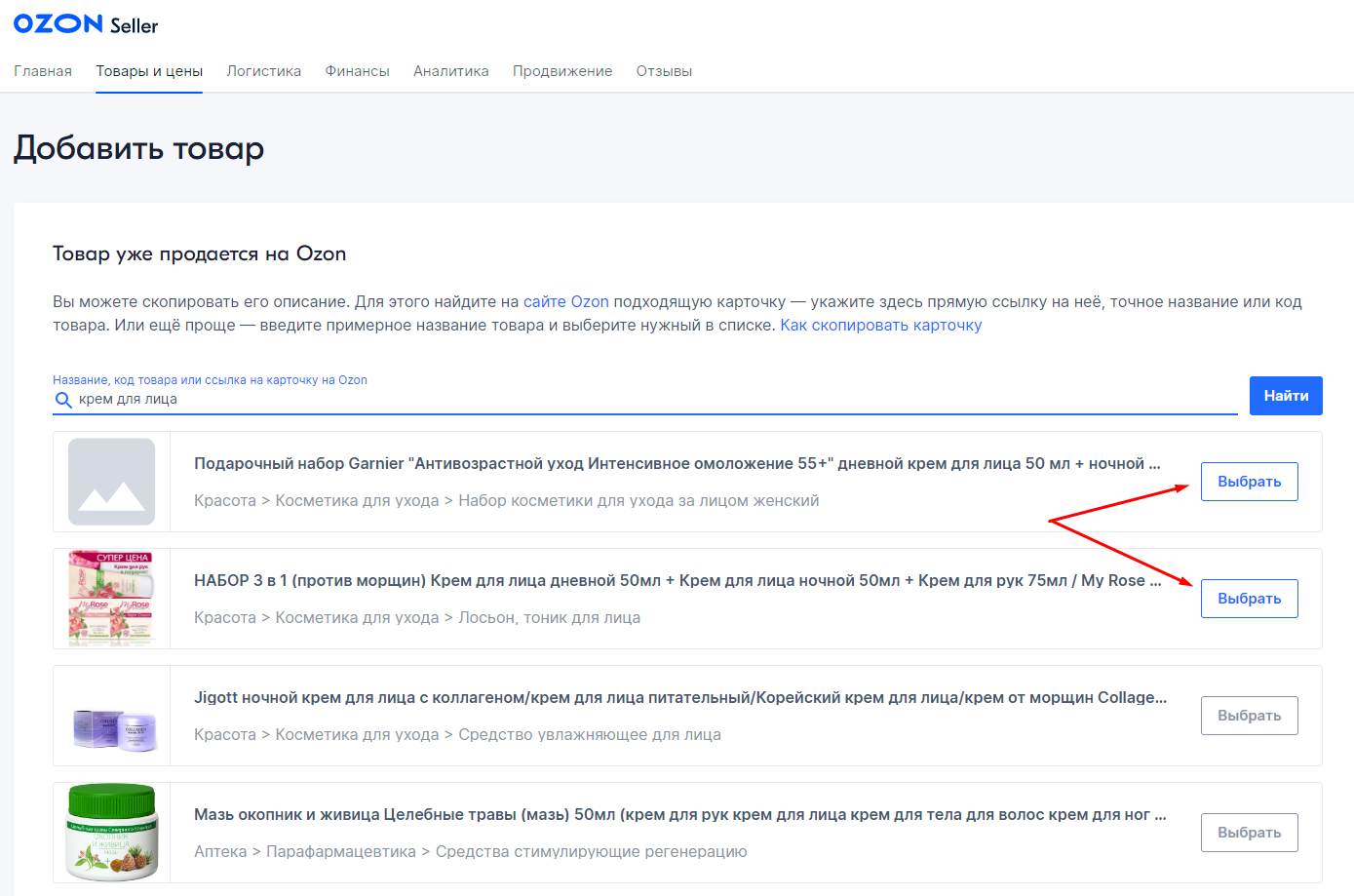This screenshot has height=896, width=1354.
Task: Click the Средство увлажняющее для лица category path
Action: pos(457,735)
